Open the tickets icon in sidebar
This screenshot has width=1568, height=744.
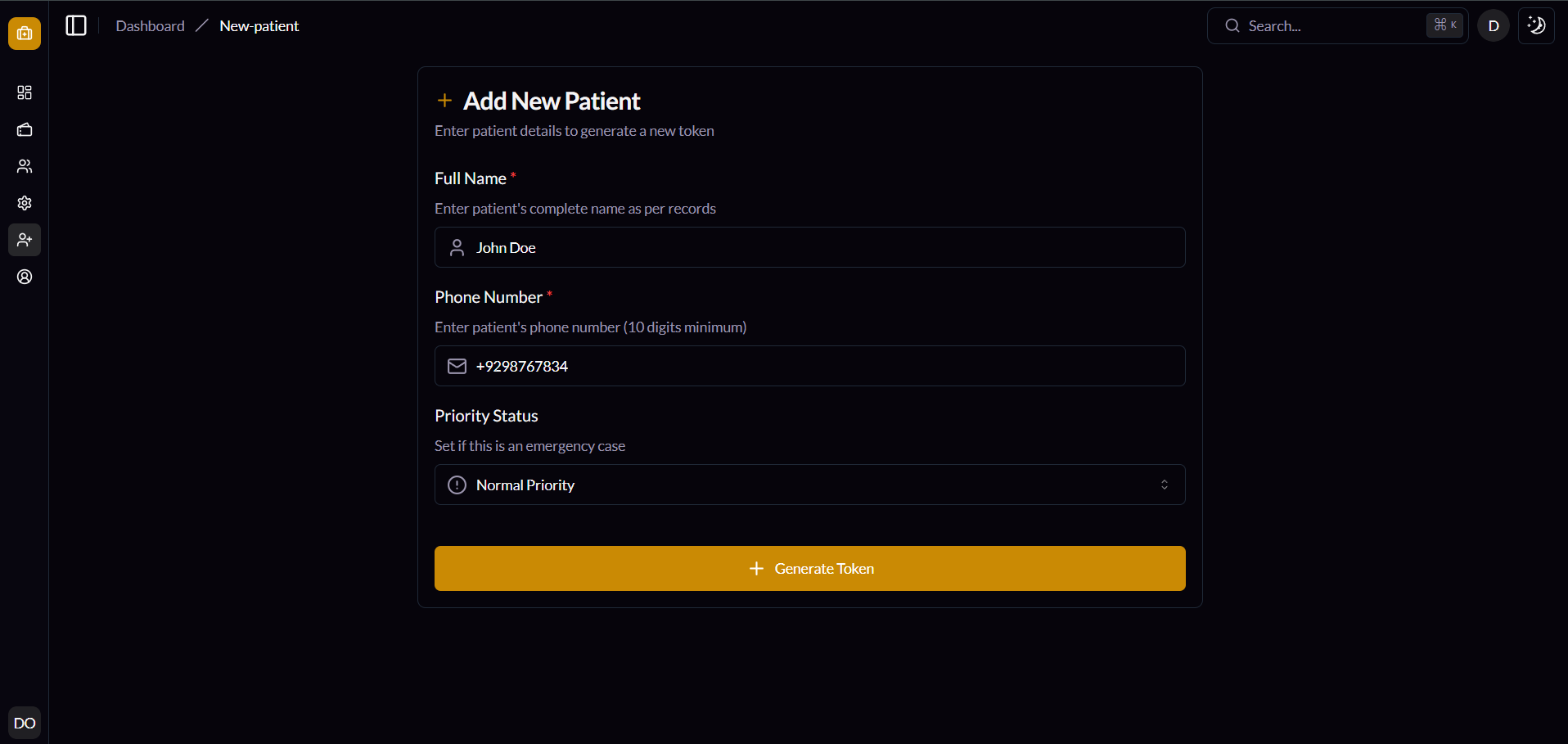tap(25, 129)
